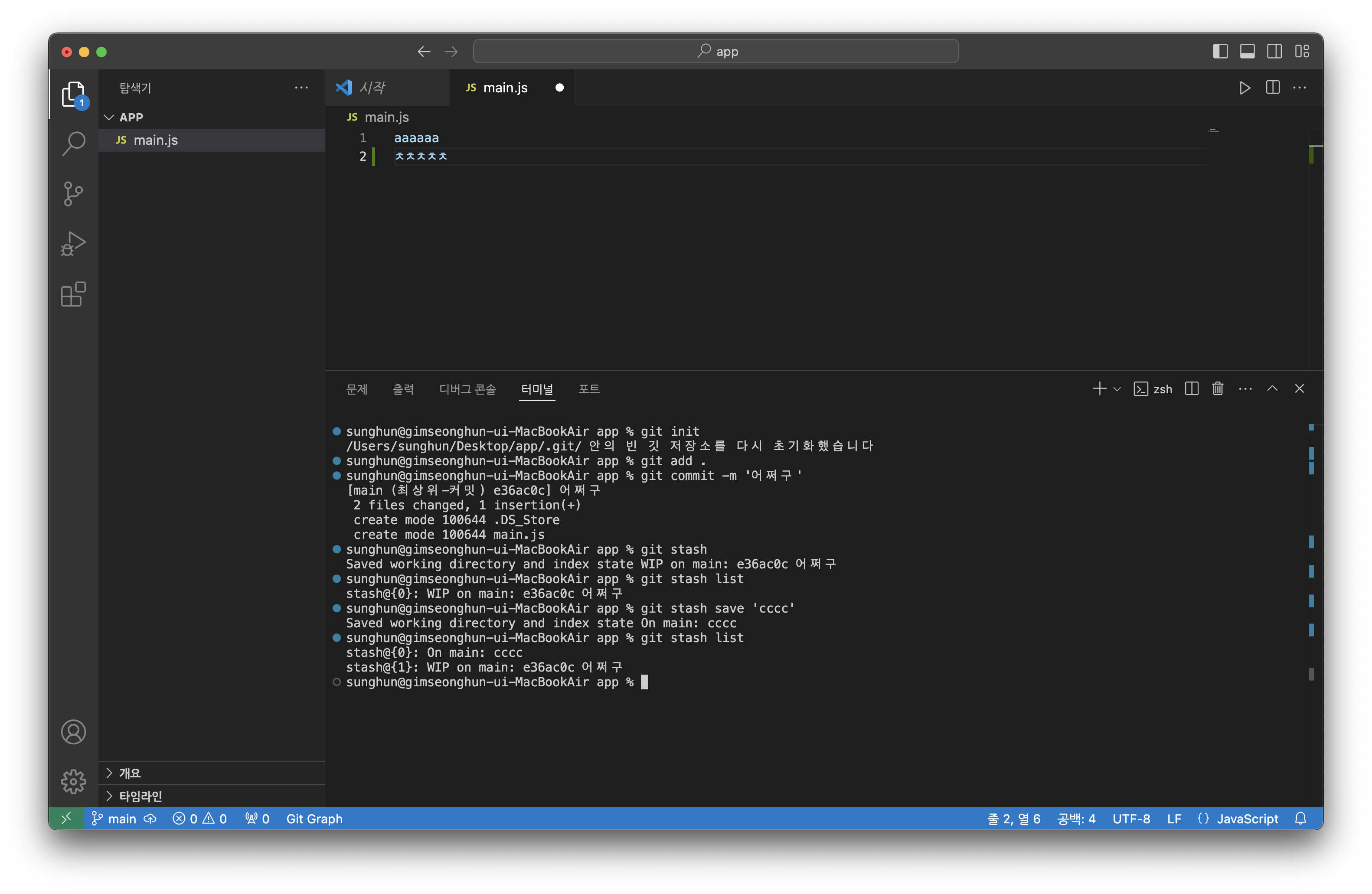Run the code with the play icon

tap(1245, 88)
